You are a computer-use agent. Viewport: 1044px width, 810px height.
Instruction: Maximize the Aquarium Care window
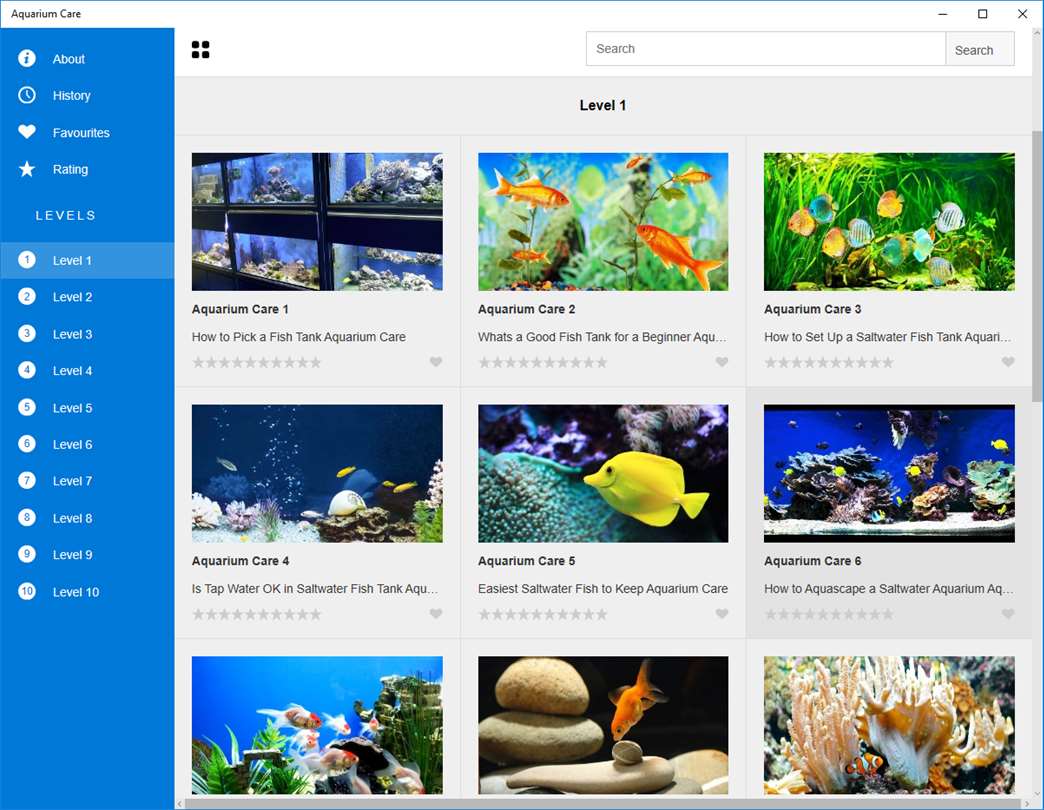point(982,14)
